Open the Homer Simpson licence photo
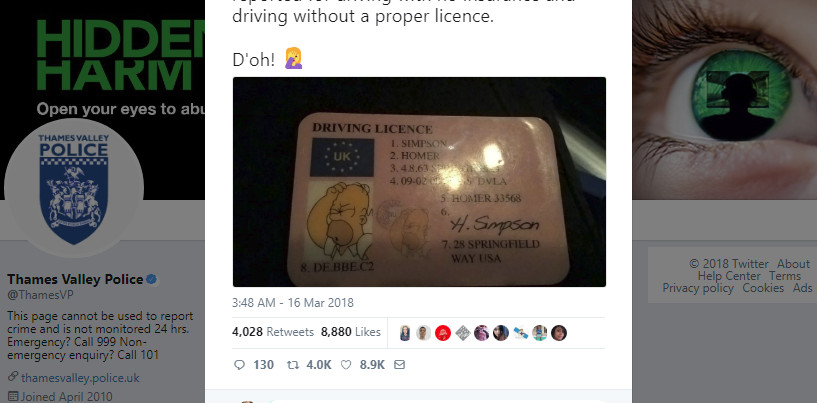The width and height of the screenshot is (817, 403). pos(419,182)
